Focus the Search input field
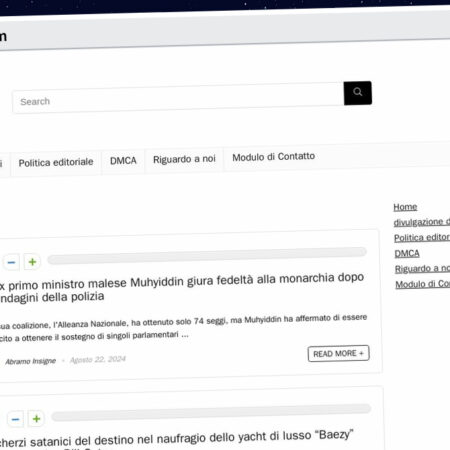The height and width of the screenshot is (450, 450). (178, 98)
